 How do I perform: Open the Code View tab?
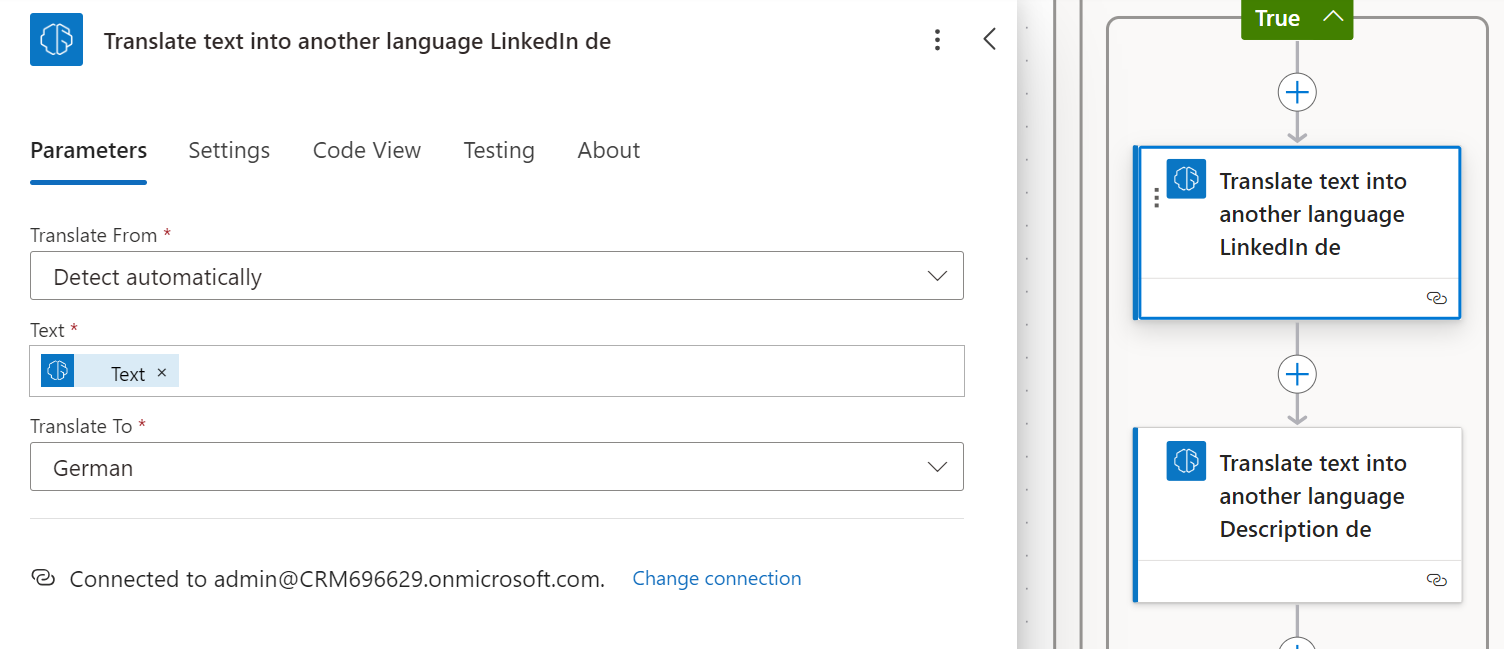[x=366, y=150]
